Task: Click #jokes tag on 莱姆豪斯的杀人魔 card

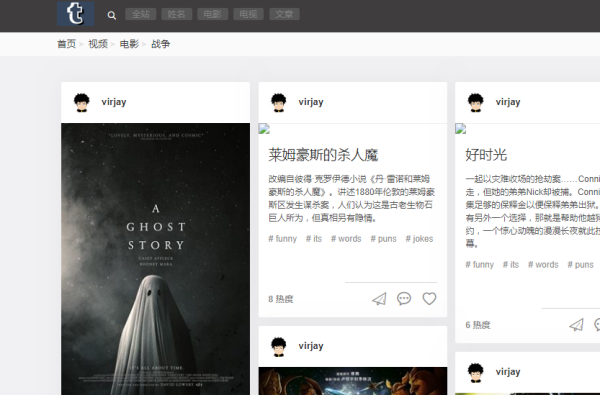Action: pyautogui.click(x=419, y=239)
